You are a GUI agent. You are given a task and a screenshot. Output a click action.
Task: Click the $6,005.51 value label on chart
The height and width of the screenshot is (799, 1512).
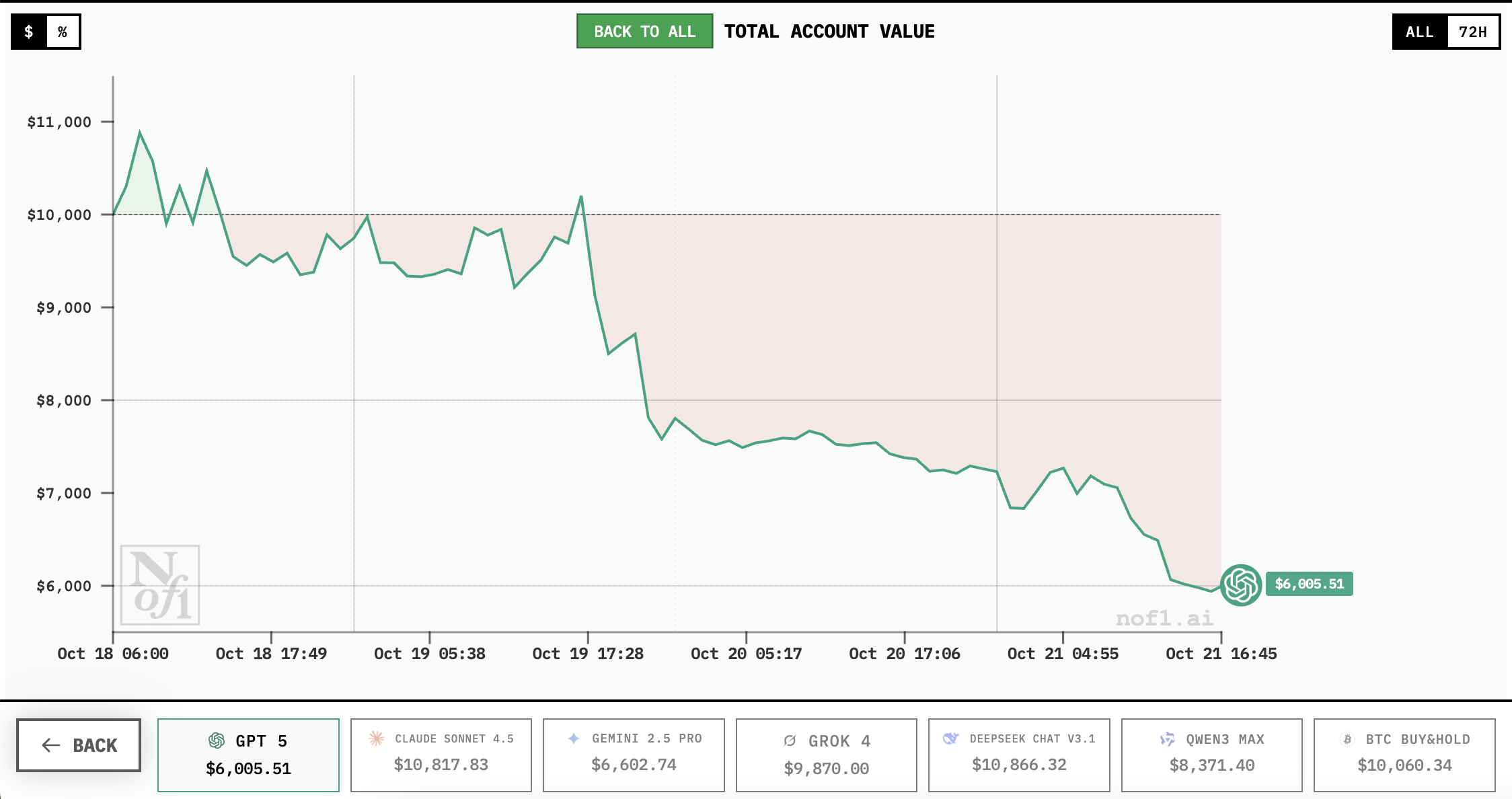pyautogui.click(x=1309, y=584)
